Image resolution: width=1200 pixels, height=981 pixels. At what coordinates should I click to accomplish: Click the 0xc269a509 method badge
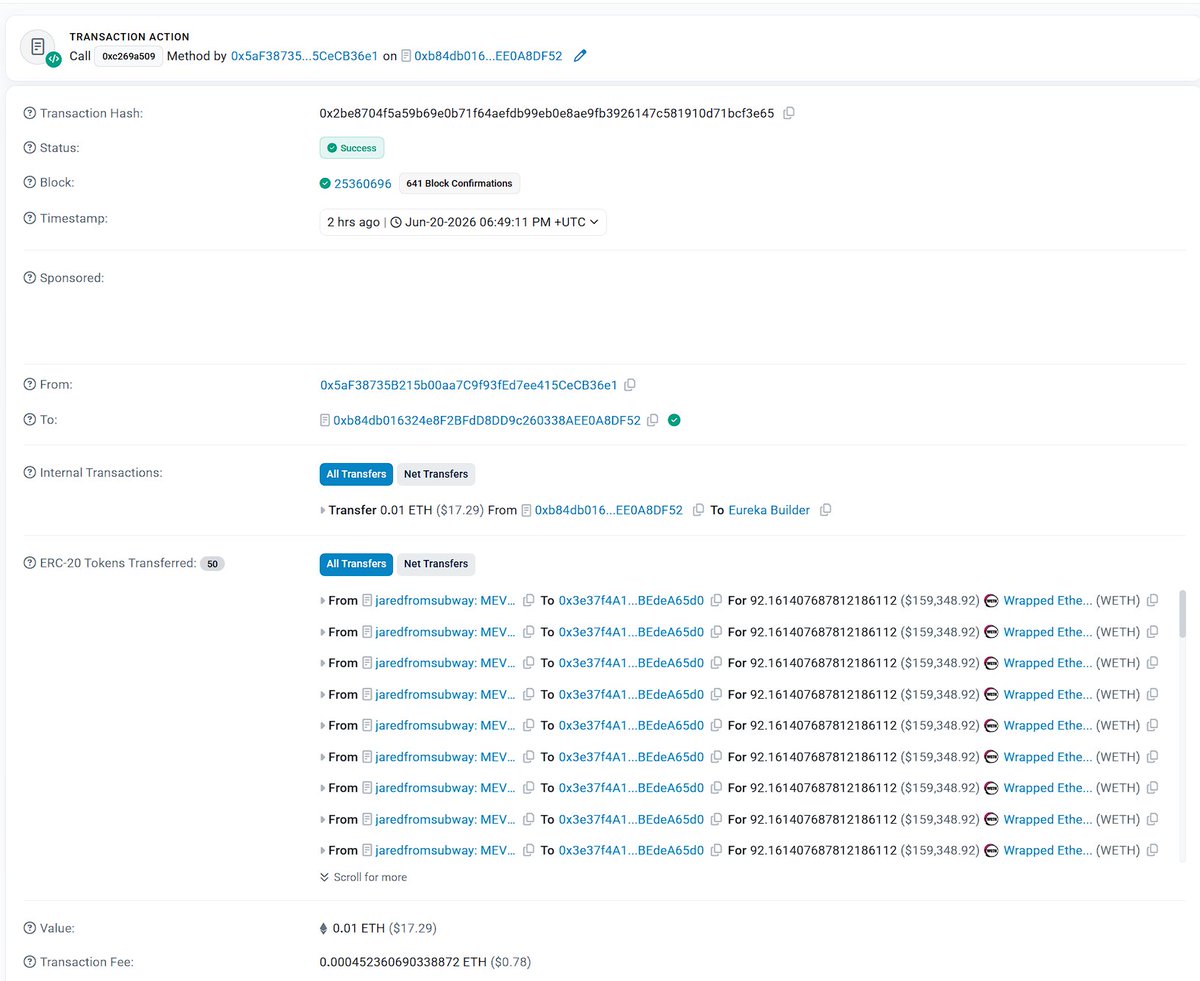(x=129, y=56)
